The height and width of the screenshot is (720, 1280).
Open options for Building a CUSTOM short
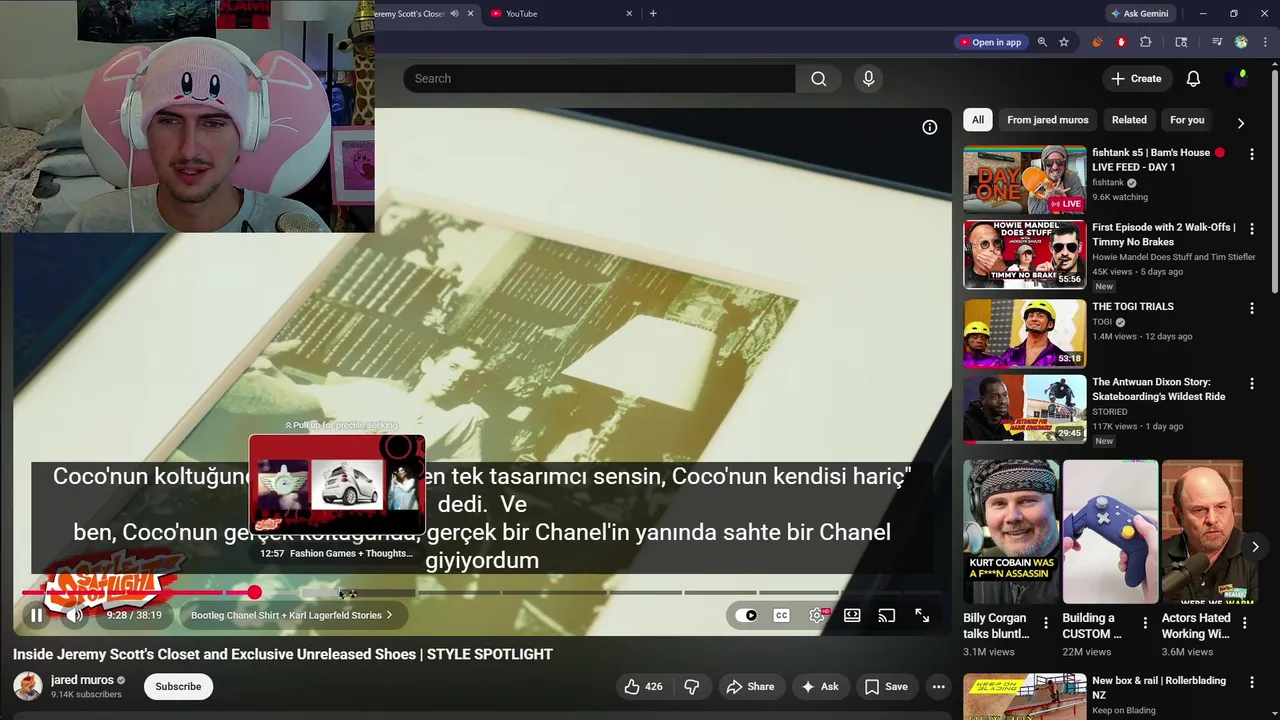[x=1145, y=623]
